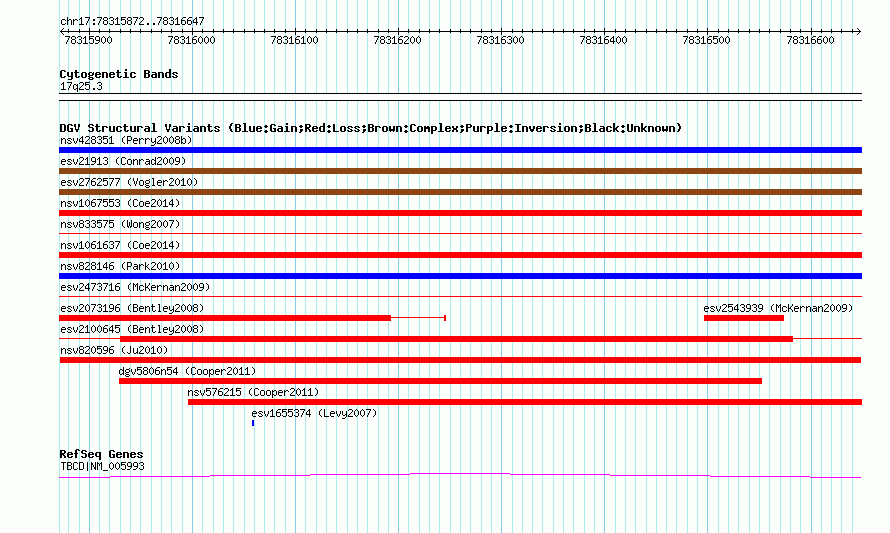The height and width of the screenshot is (533, 890).
Task: Click the blue bar of nsv828146
Action: click(x=460, y=276)
